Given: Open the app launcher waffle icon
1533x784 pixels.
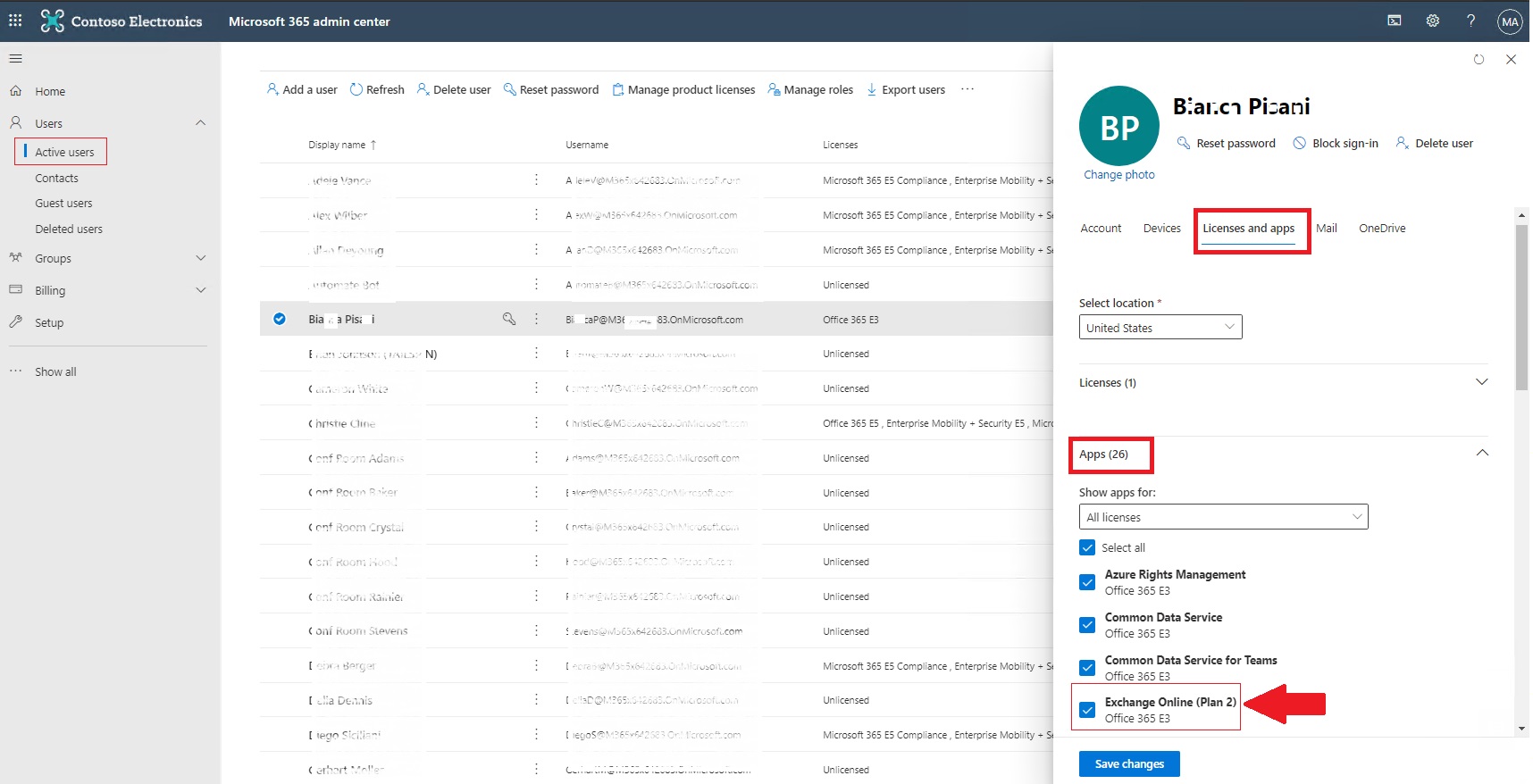Looking at the screenshot, I should click(15, 21).
